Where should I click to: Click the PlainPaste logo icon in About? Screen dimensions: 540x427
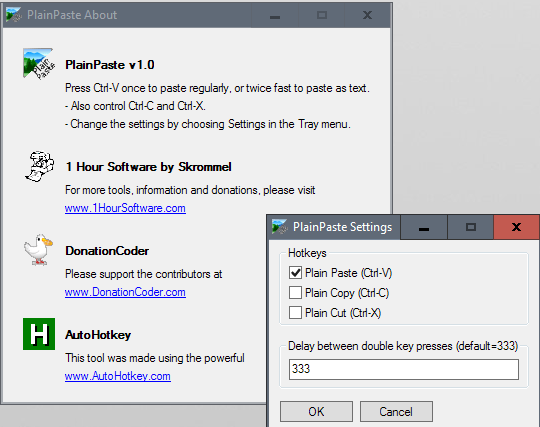click(39, 64)
